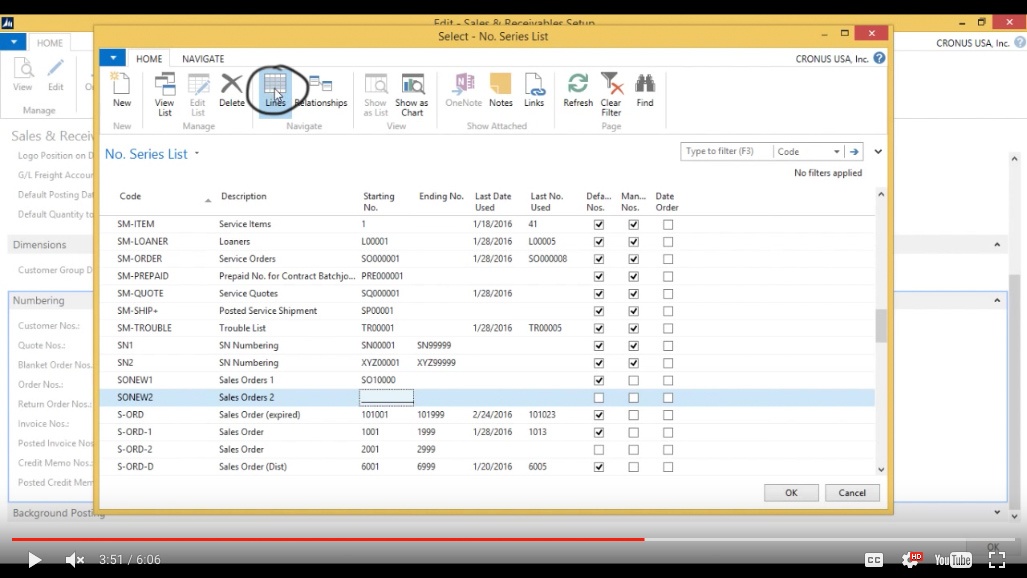Click the list vertical scrollbar thumb
1027x578 pixels.
tap(881, 326)
